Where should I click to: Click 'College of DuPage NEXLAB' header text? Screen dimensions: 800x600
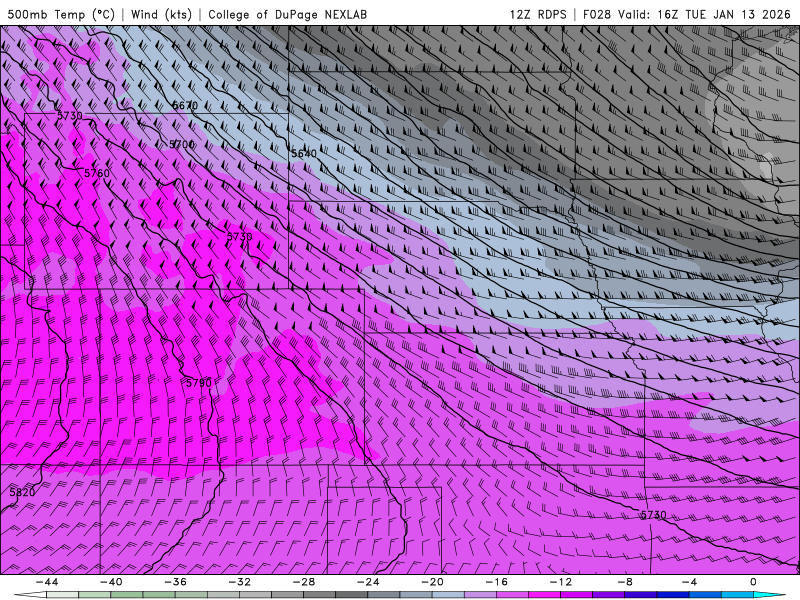coord(287,14)
